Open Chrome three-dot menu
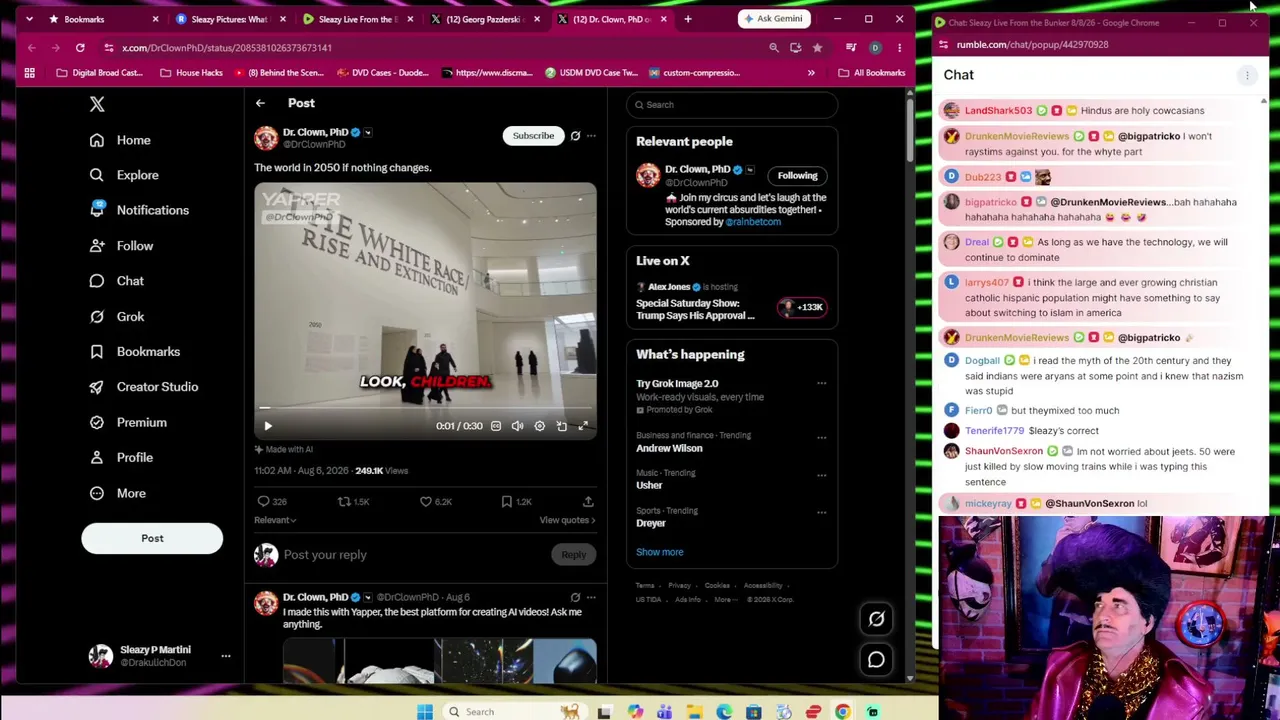Screen dimensions: 1280x720 pyautogui.click(x=899, y=47)
